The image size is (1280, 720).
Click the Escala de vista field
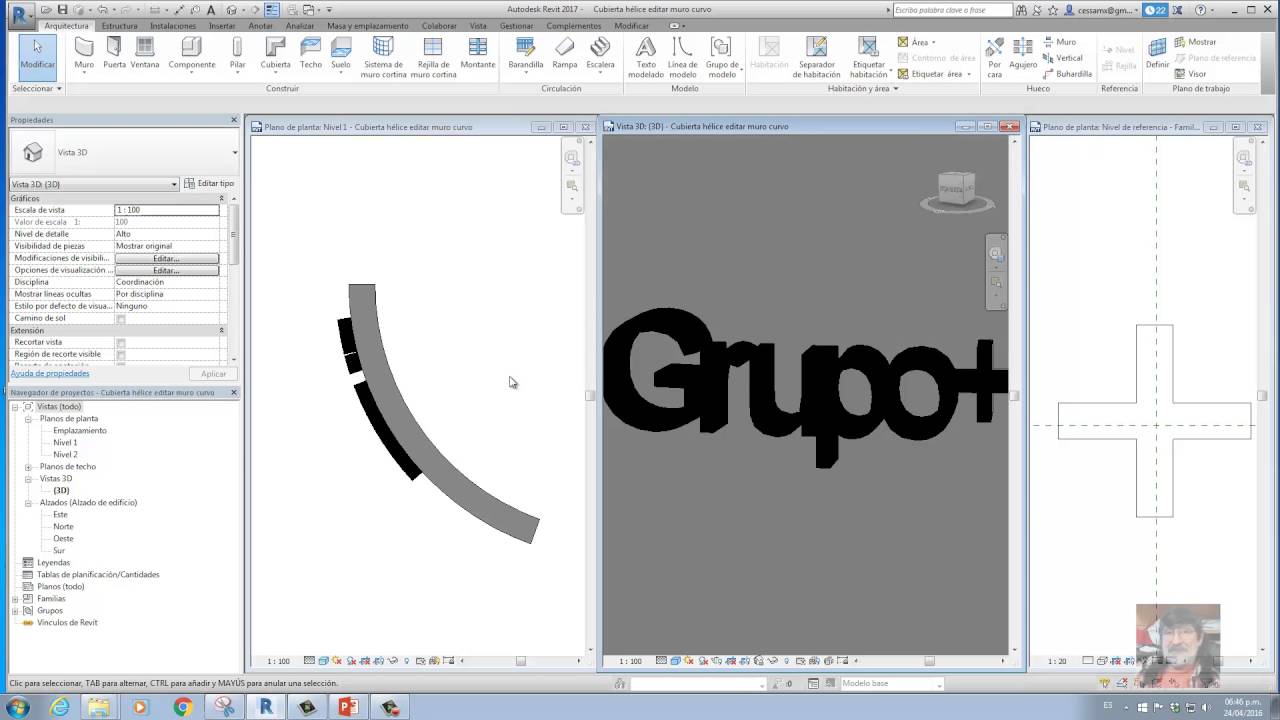pos(167,210)
